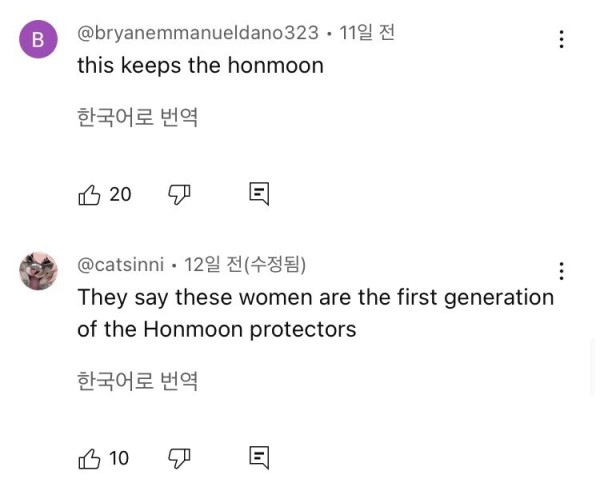Dislike the Honmoon protectors comment

(179, 459)
